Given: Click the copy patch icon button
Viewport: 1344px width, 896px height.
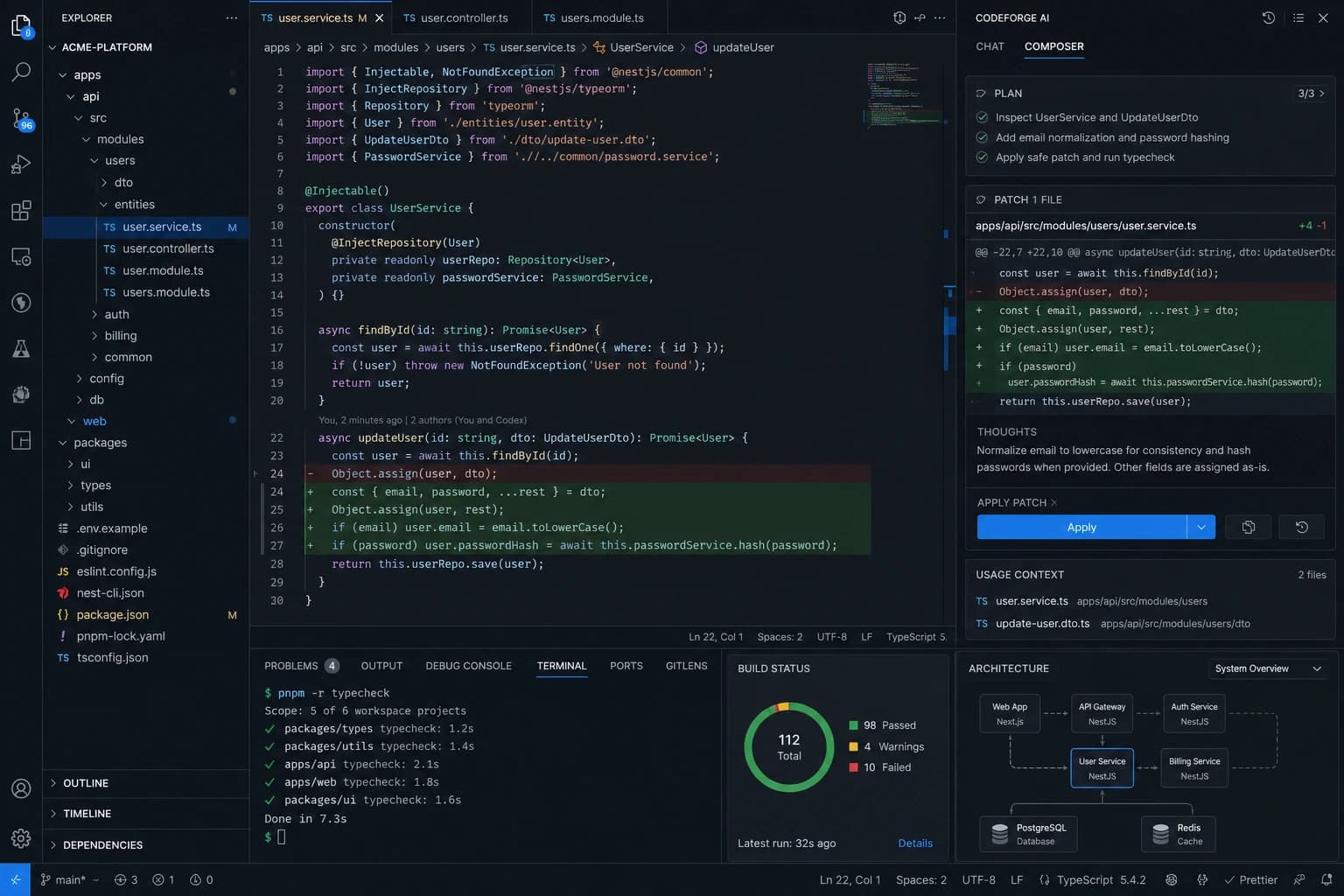Looking at the screenshot, I should tap(1249, 527).
